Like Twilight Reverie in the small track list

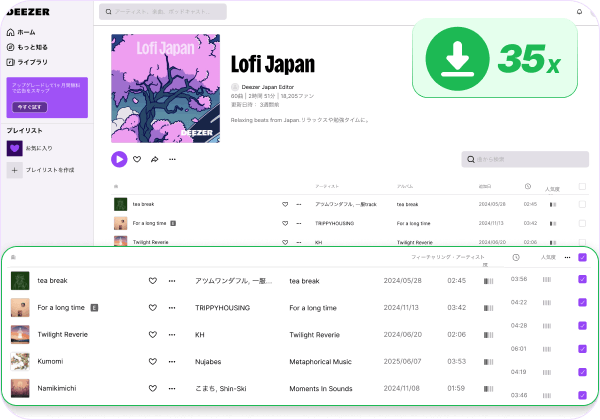[285, 242]
